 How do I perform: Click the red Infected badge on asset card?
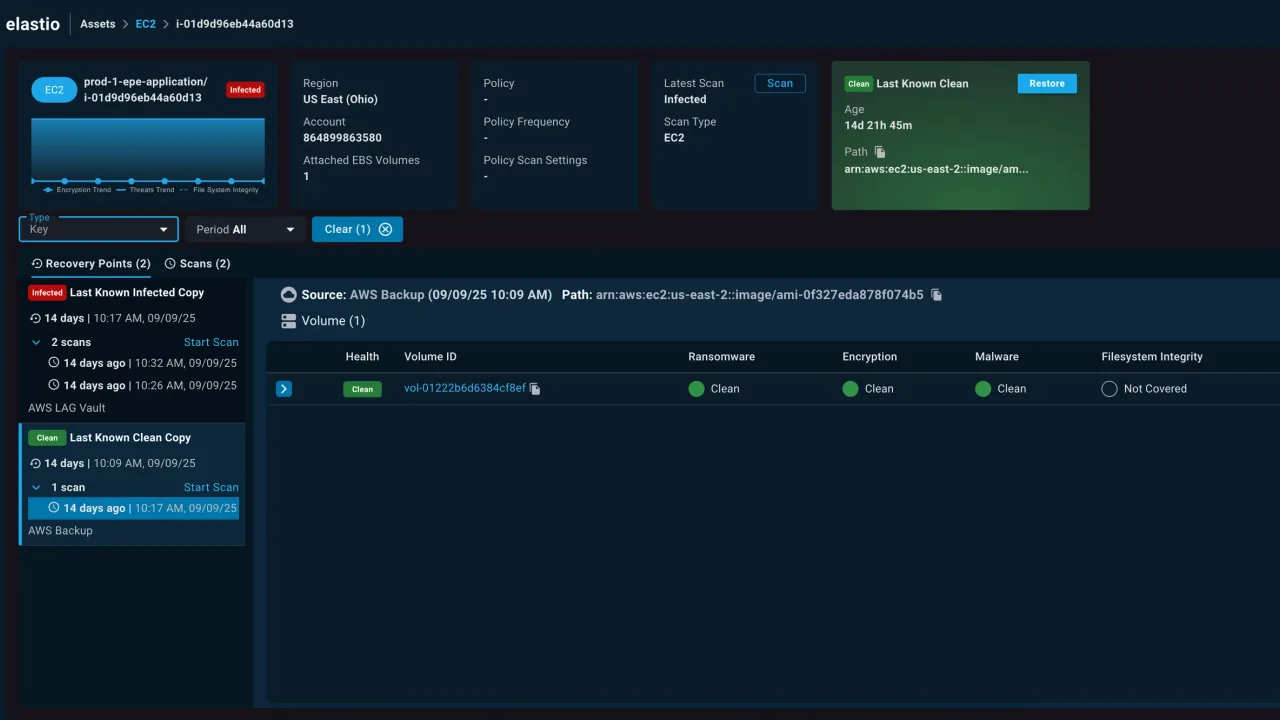point(245,90)
